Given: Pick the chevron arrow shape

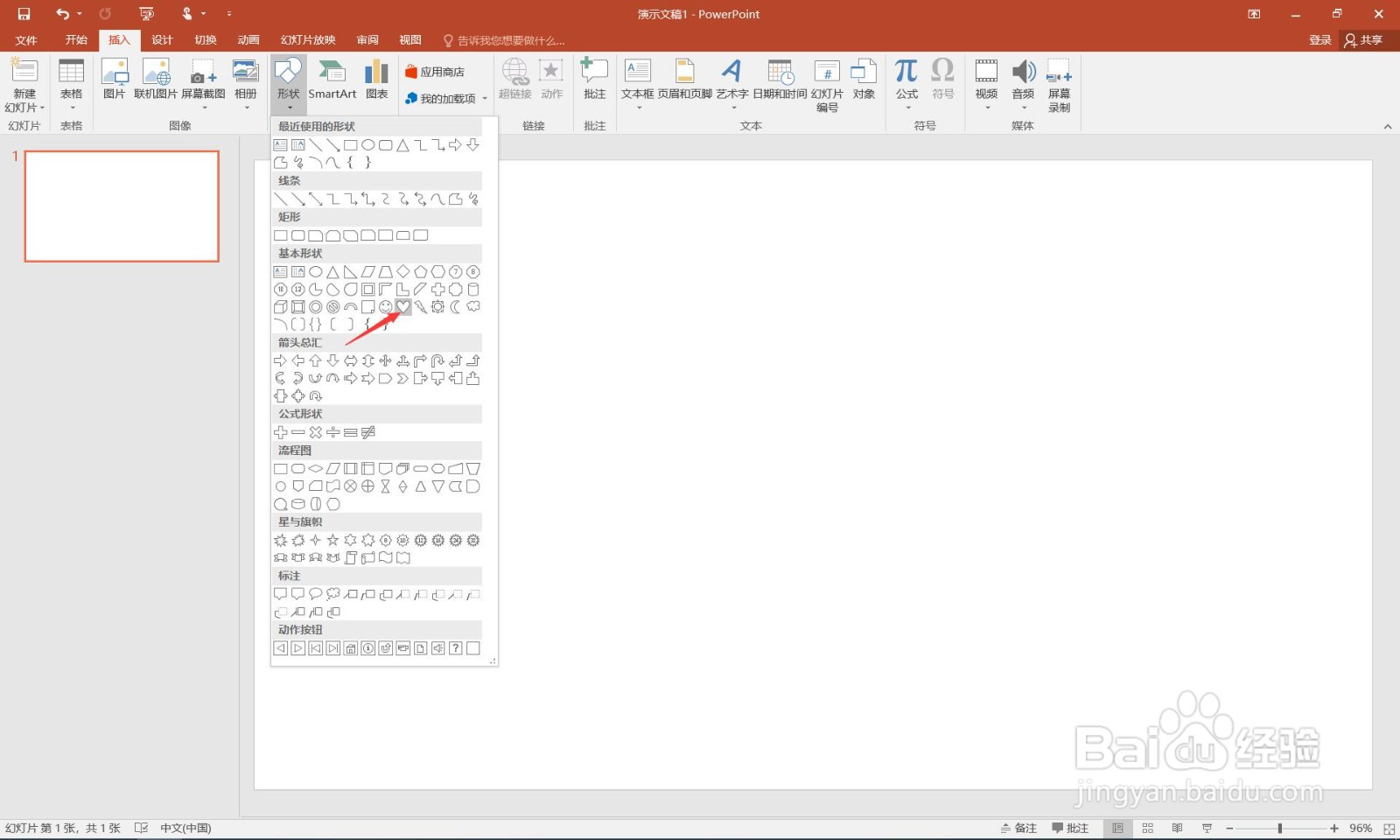Looking at the screenshot, I should (x=403, y=379).
